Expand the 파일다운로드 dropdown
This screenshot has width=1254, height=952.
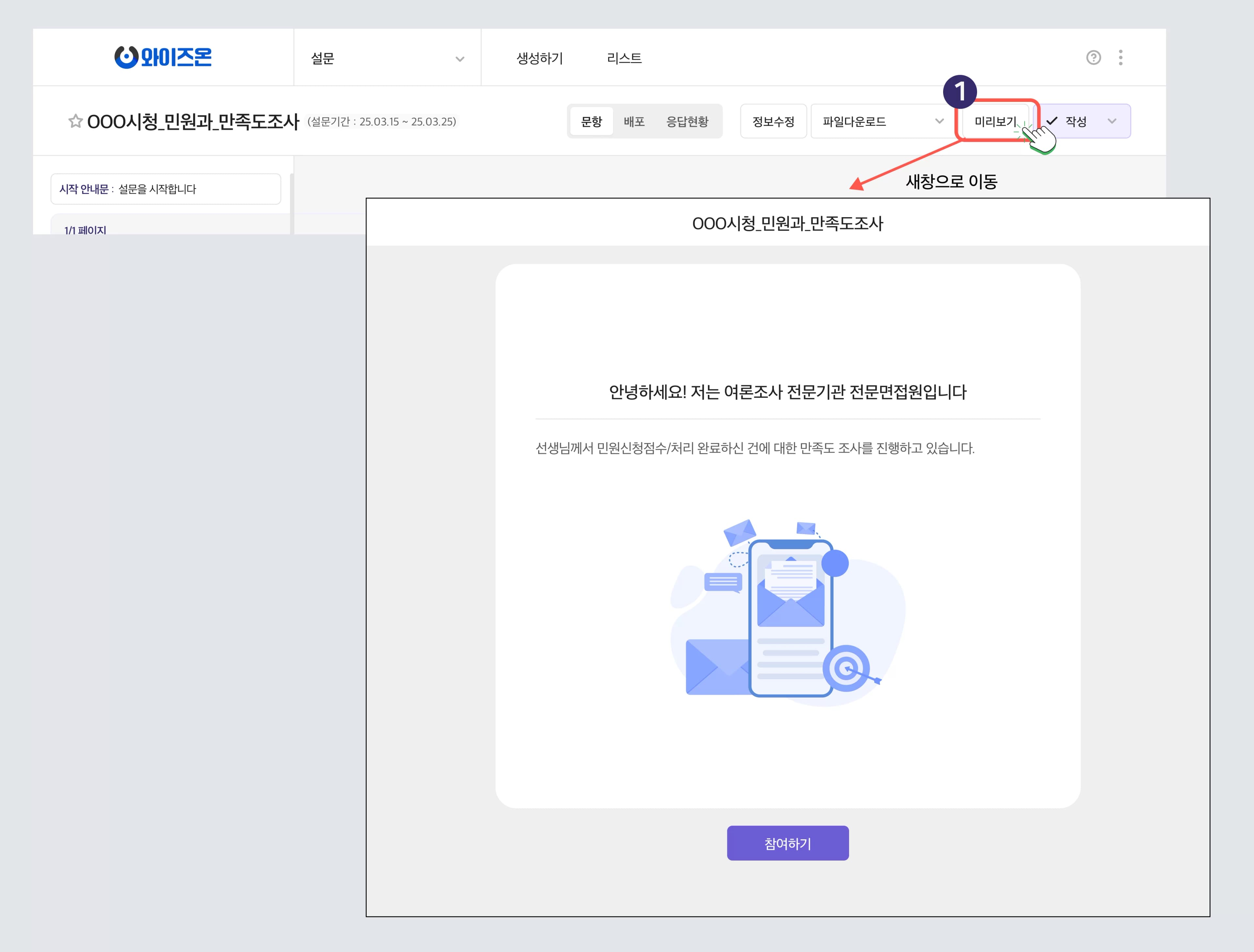(939, 121)
